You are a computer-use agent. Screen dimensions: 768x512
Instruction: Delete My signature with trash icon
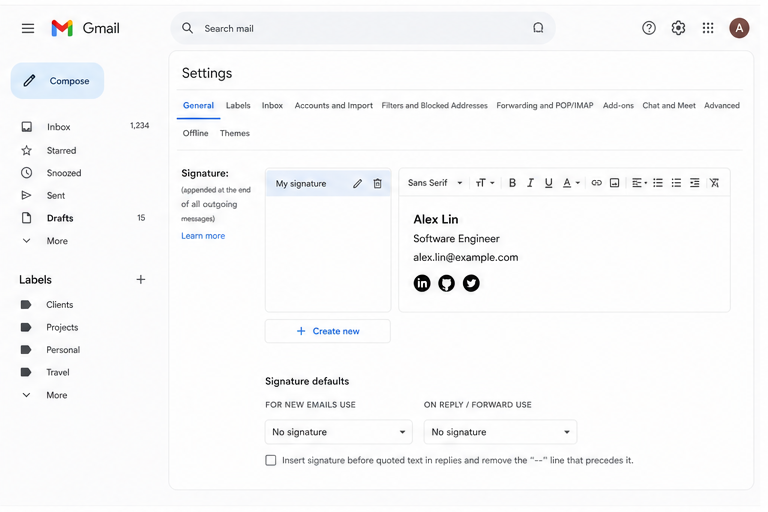(378, 183)
